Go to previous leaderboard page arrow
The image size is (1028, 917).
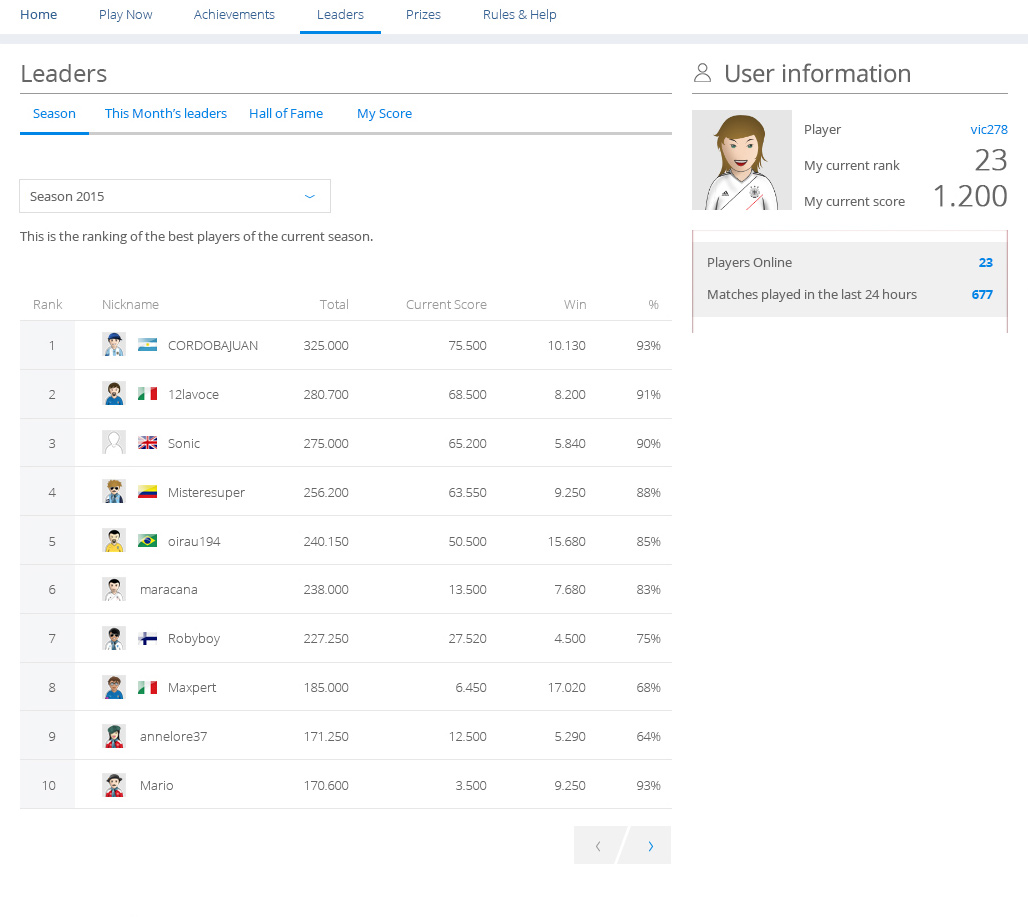598,846
